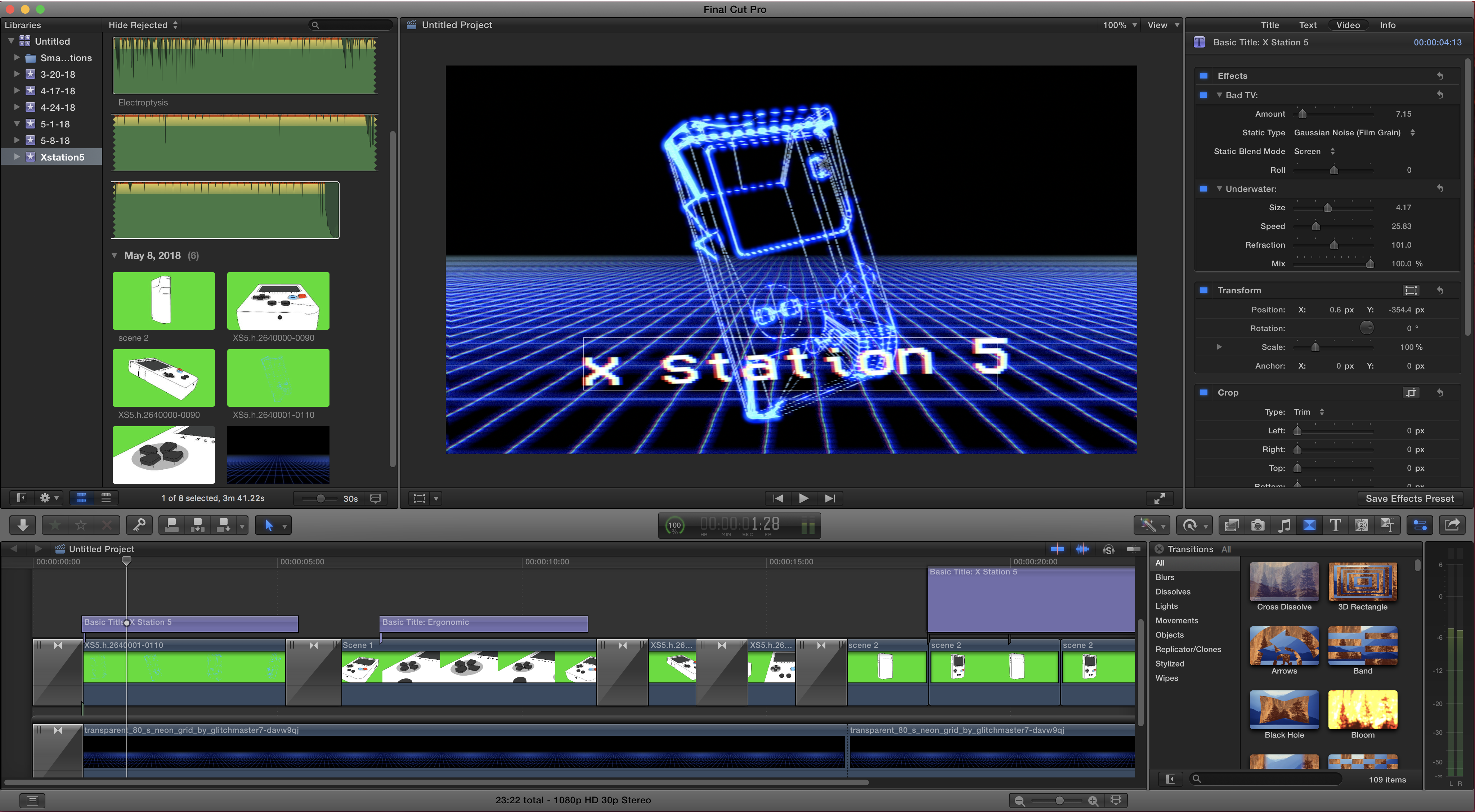This screenshot has height=812, width=1475.
Task: Adjust the Bad TV Amount slider
Action: point(1302,114)
